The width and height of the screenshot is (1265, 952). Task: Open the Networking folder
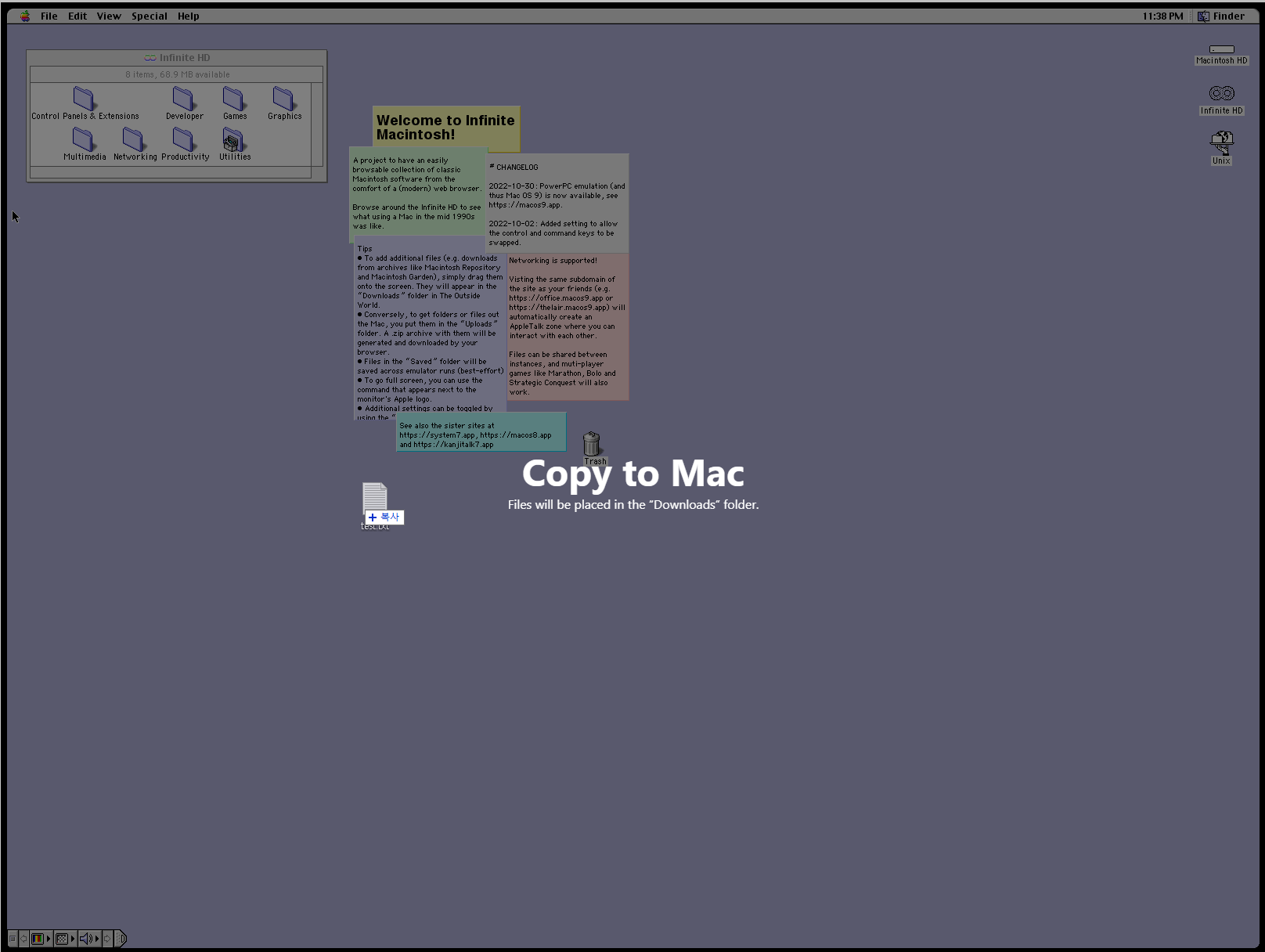(x=135, y=144)
